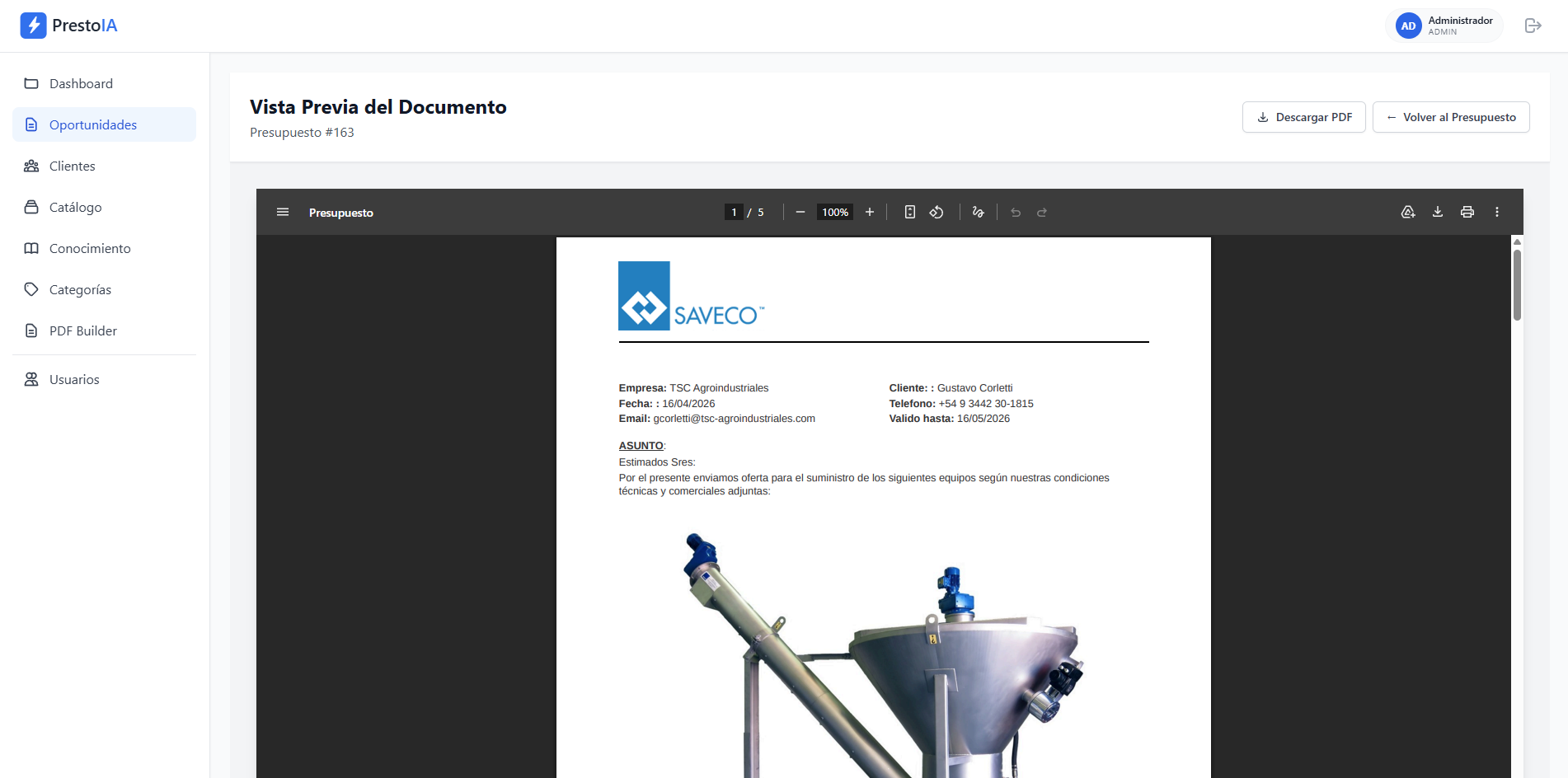Image resolution: width=1568 pixels, height=778 pixels.
Task: Select Oportunidades in the sidebar
Action: point(104,124)
